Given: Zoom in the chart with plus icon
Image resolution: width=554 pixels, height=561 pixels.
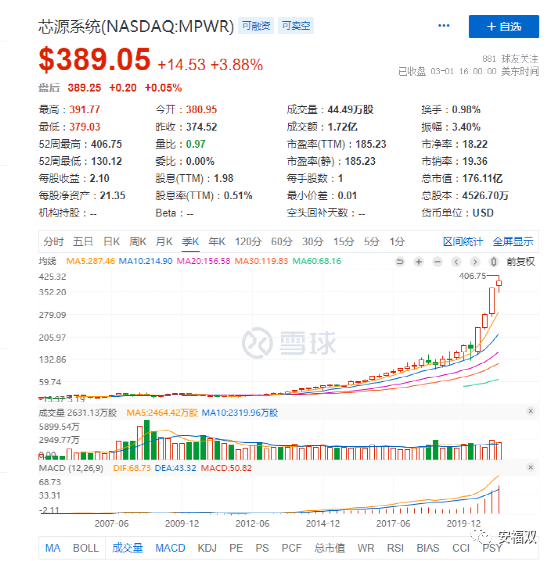Looking at the screenshot, I should pos(418,262).
